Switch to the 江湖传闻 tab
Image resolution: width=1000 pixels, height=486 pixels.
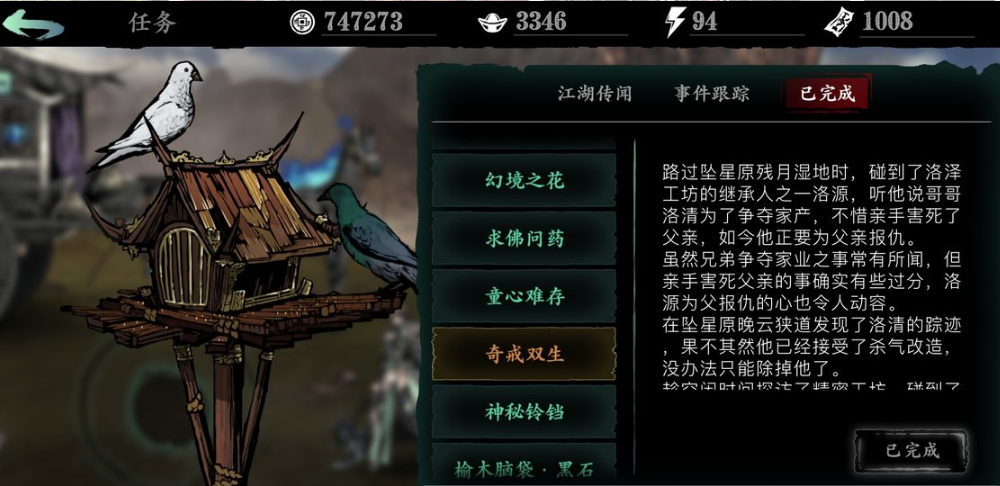click(595, 94)
